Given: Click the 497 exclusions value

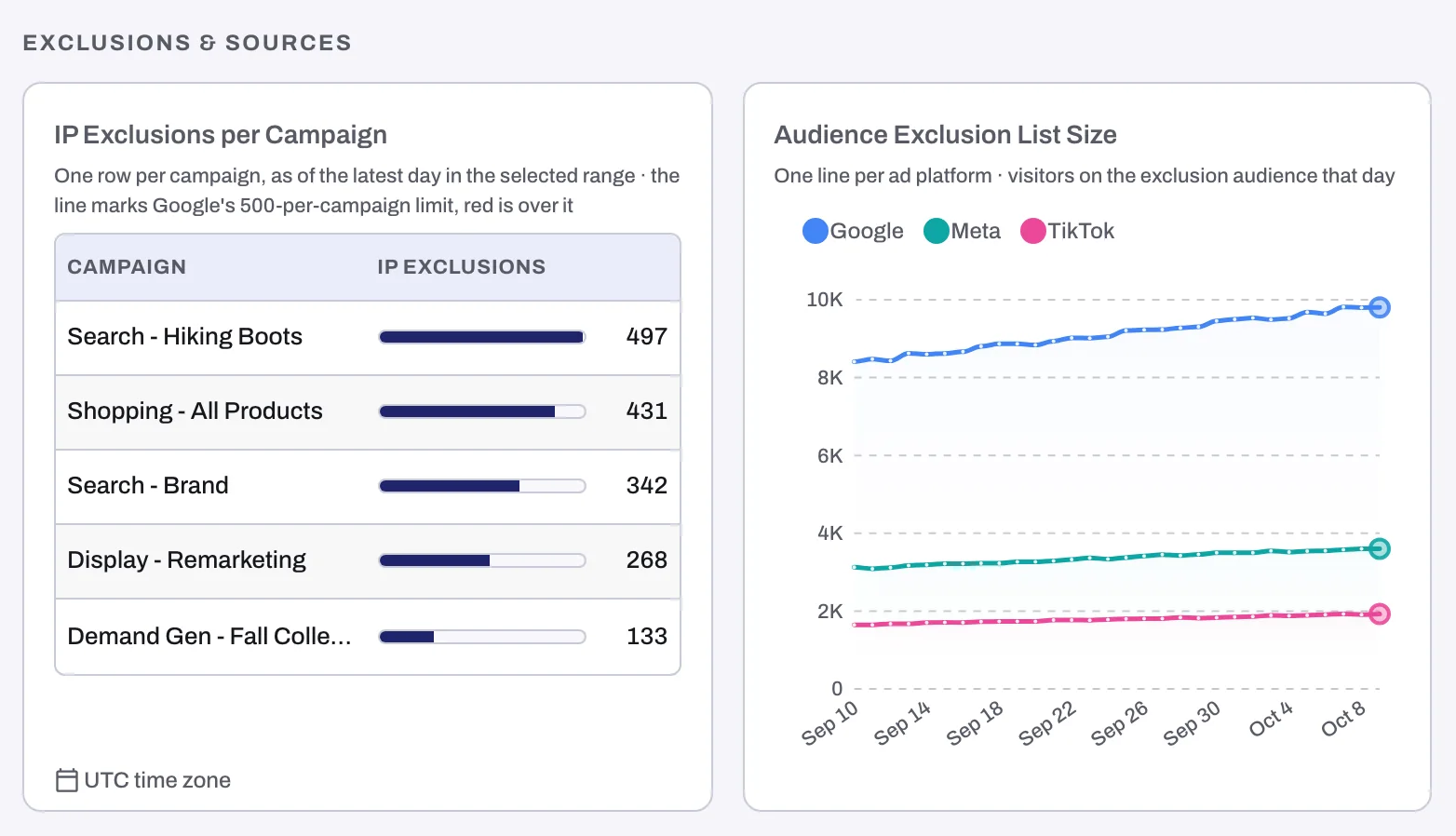Looking at the screenshot, I should click(647, 336).
